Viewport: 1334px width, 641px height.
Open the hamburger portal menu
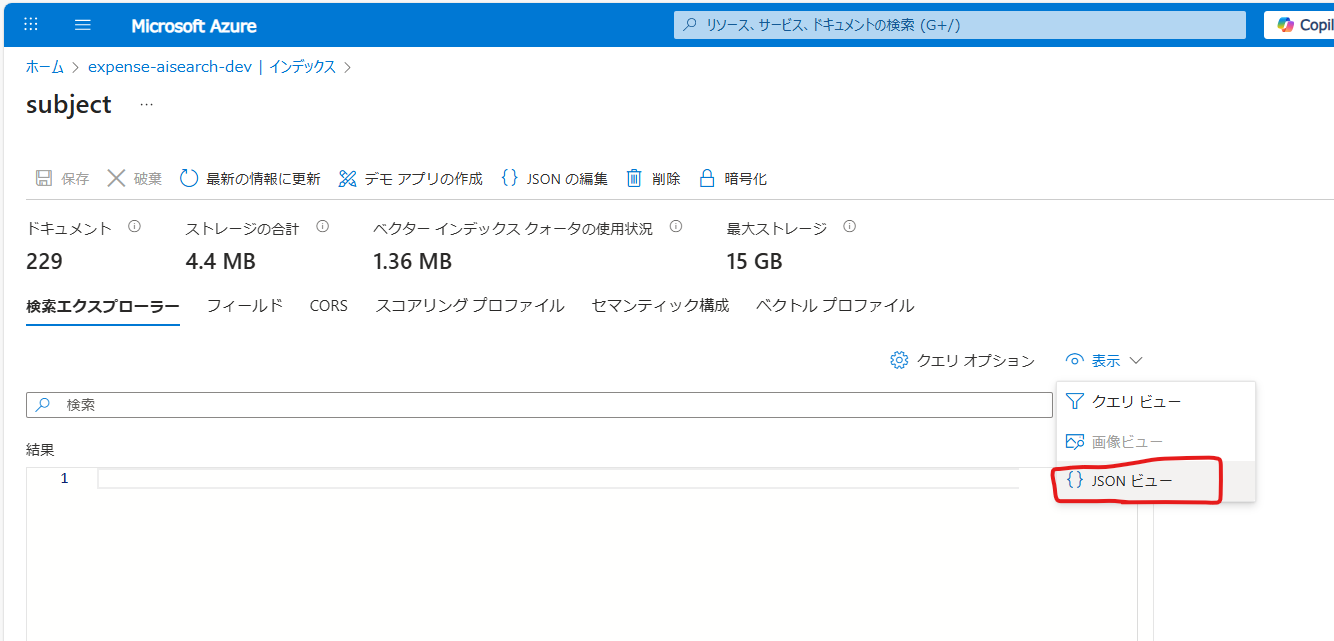tap(83, 25)
